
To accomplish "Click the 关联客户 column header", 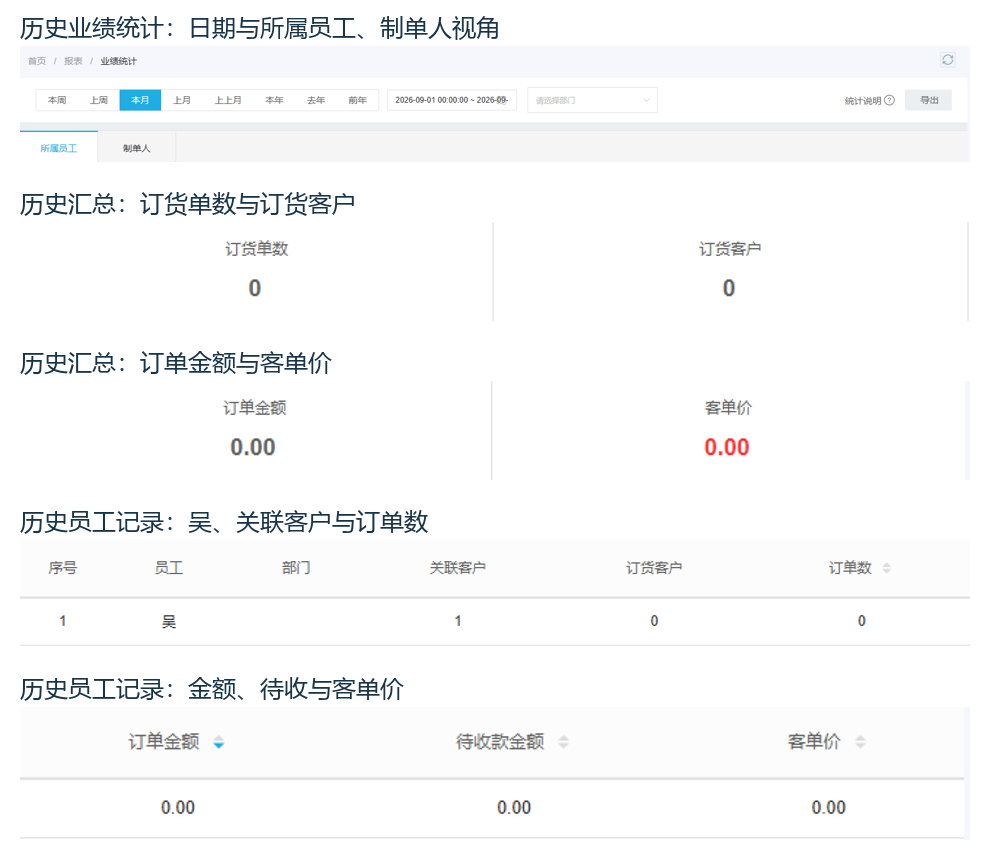I will pos(457,567).
